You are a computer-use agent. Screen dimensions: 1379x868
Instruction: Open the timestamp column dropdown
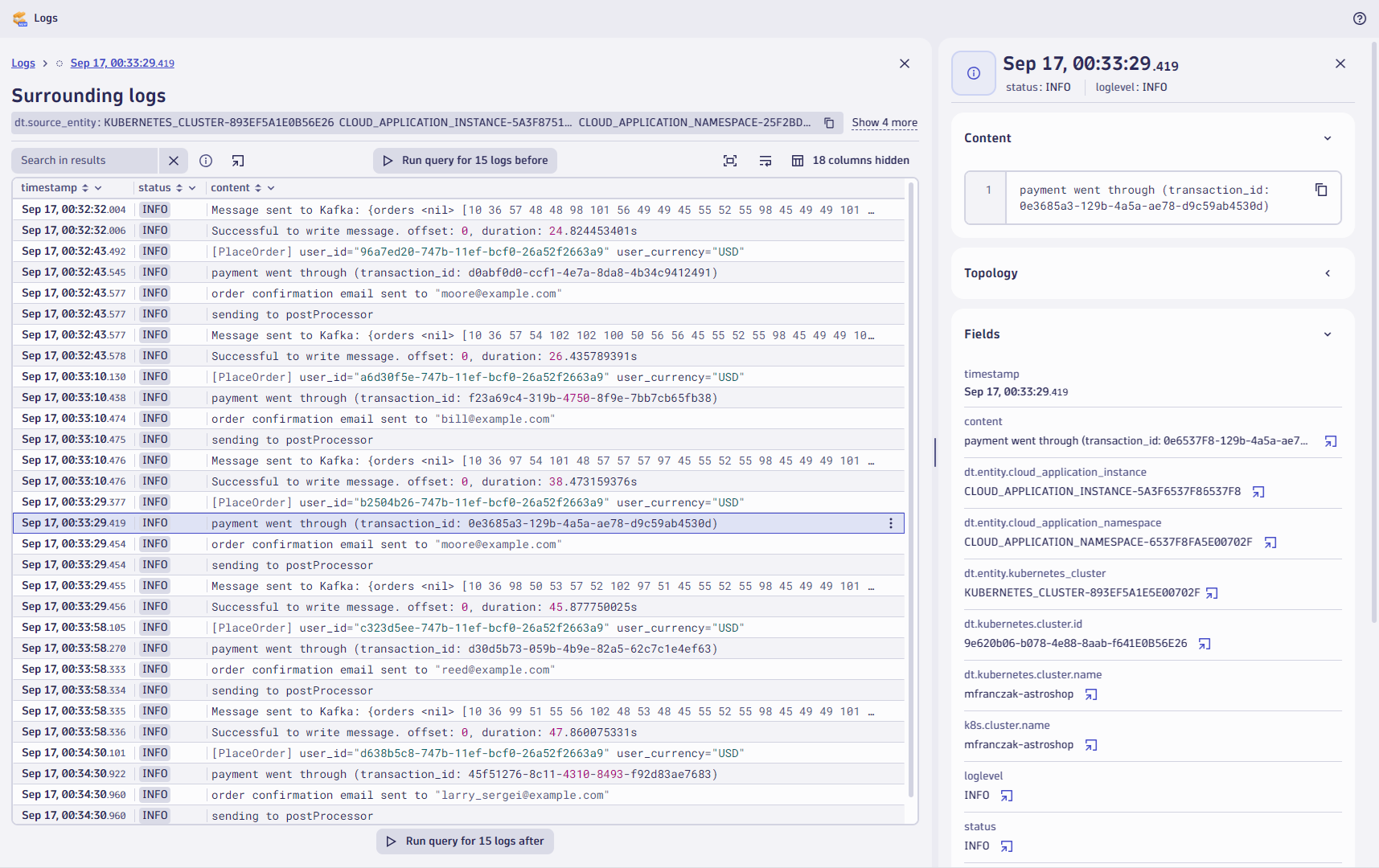pos(98,187)
